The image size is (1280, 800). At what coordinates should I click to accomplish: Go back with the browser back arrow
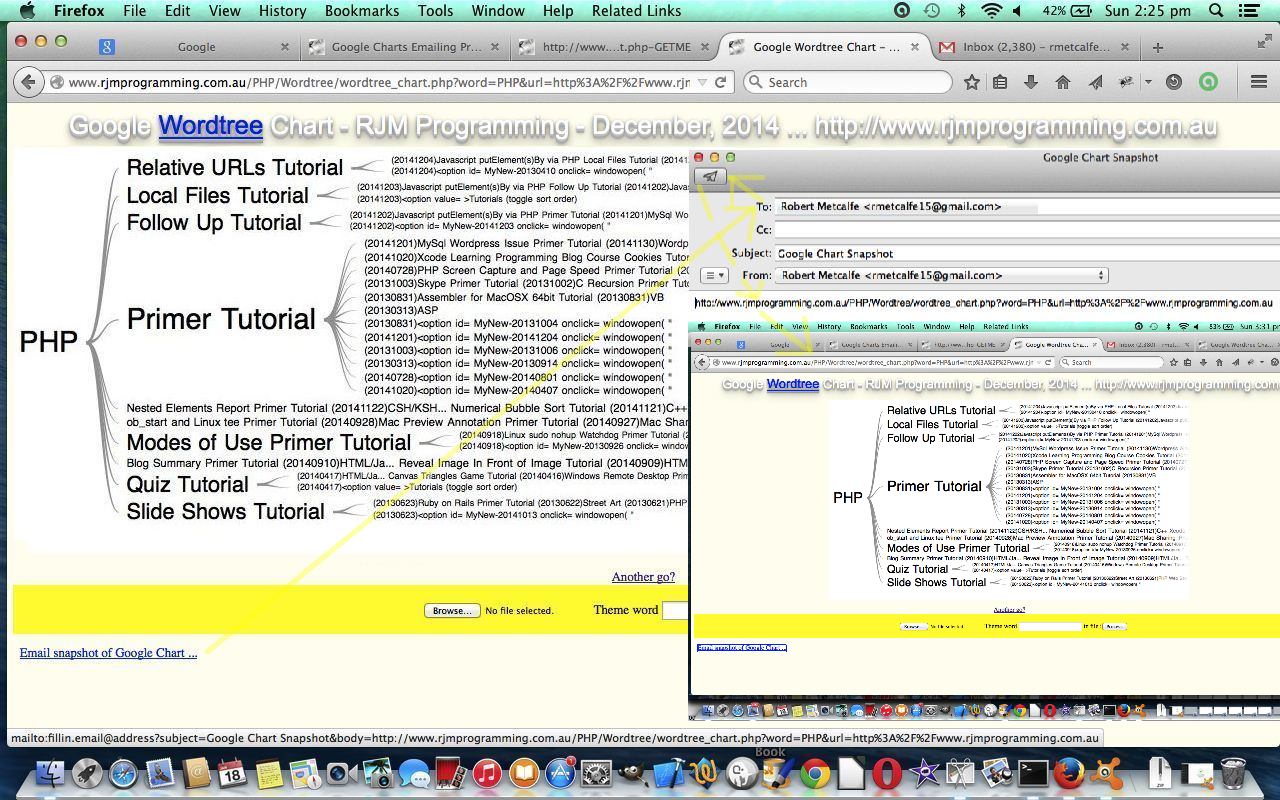click(x=29, y=82)
